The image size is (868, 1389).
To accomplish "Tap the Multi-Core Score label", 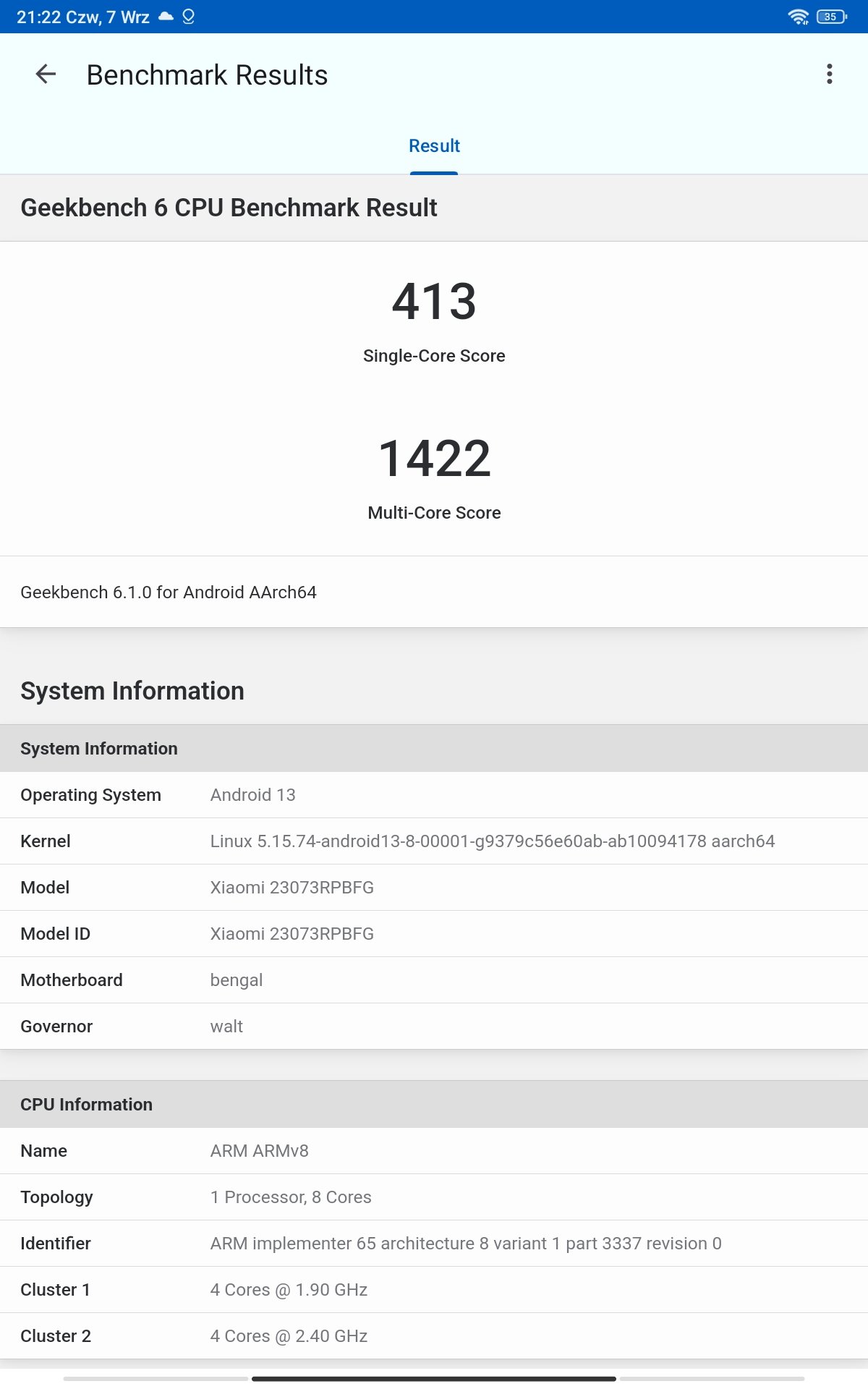I will [x=434, y=513].
